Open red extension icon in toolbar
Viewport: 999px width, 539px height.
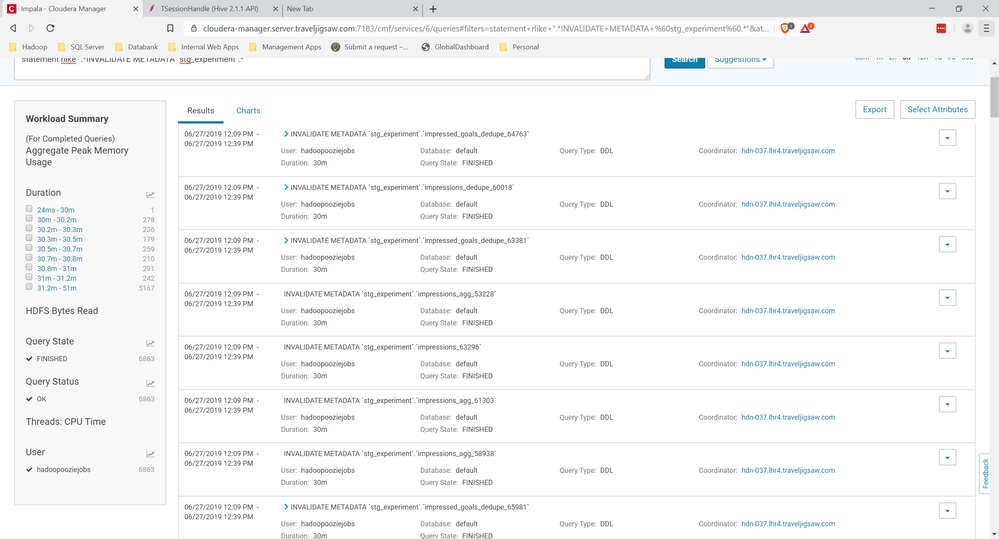[x=941, y=28]
